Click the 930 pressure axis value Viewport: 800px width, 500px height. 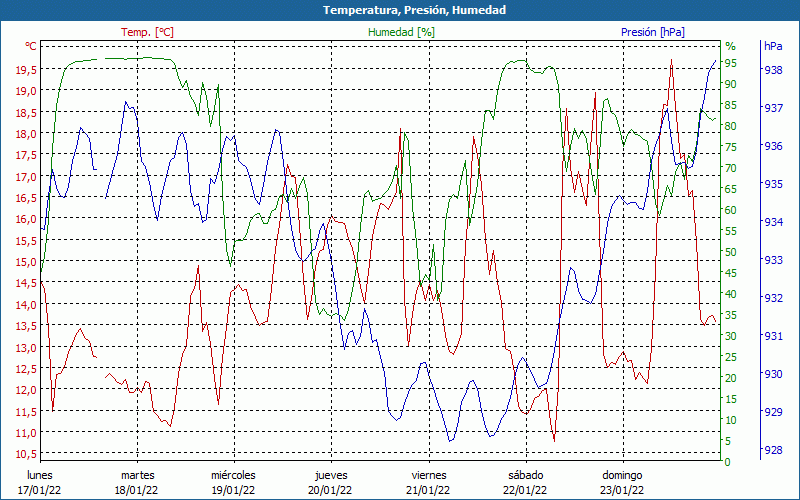click(x=773, y=374)
